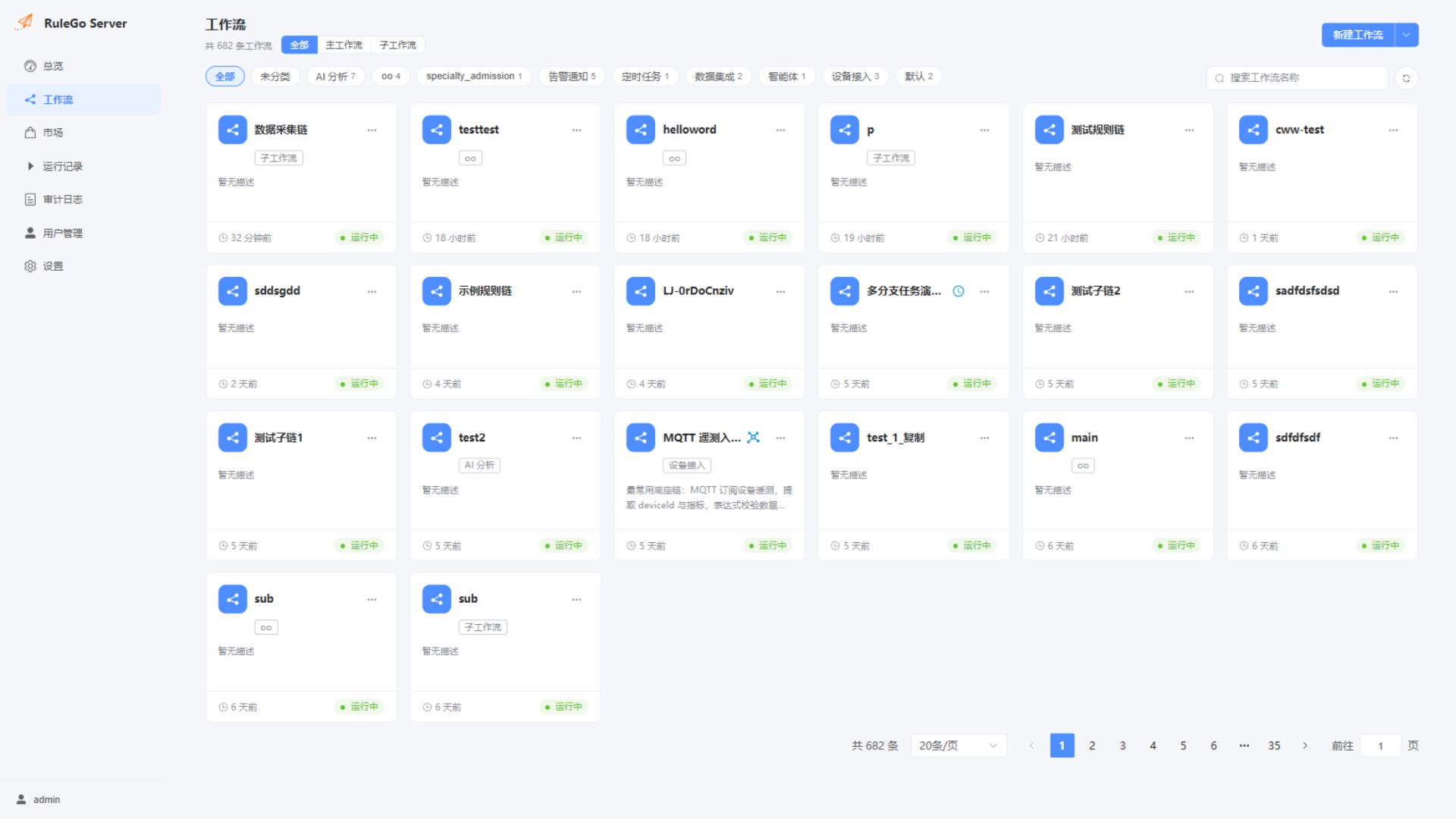Viewport: 1456px width, 819px height.
Task: Click the network icon on MQTT card
Action: coord(753,438)
